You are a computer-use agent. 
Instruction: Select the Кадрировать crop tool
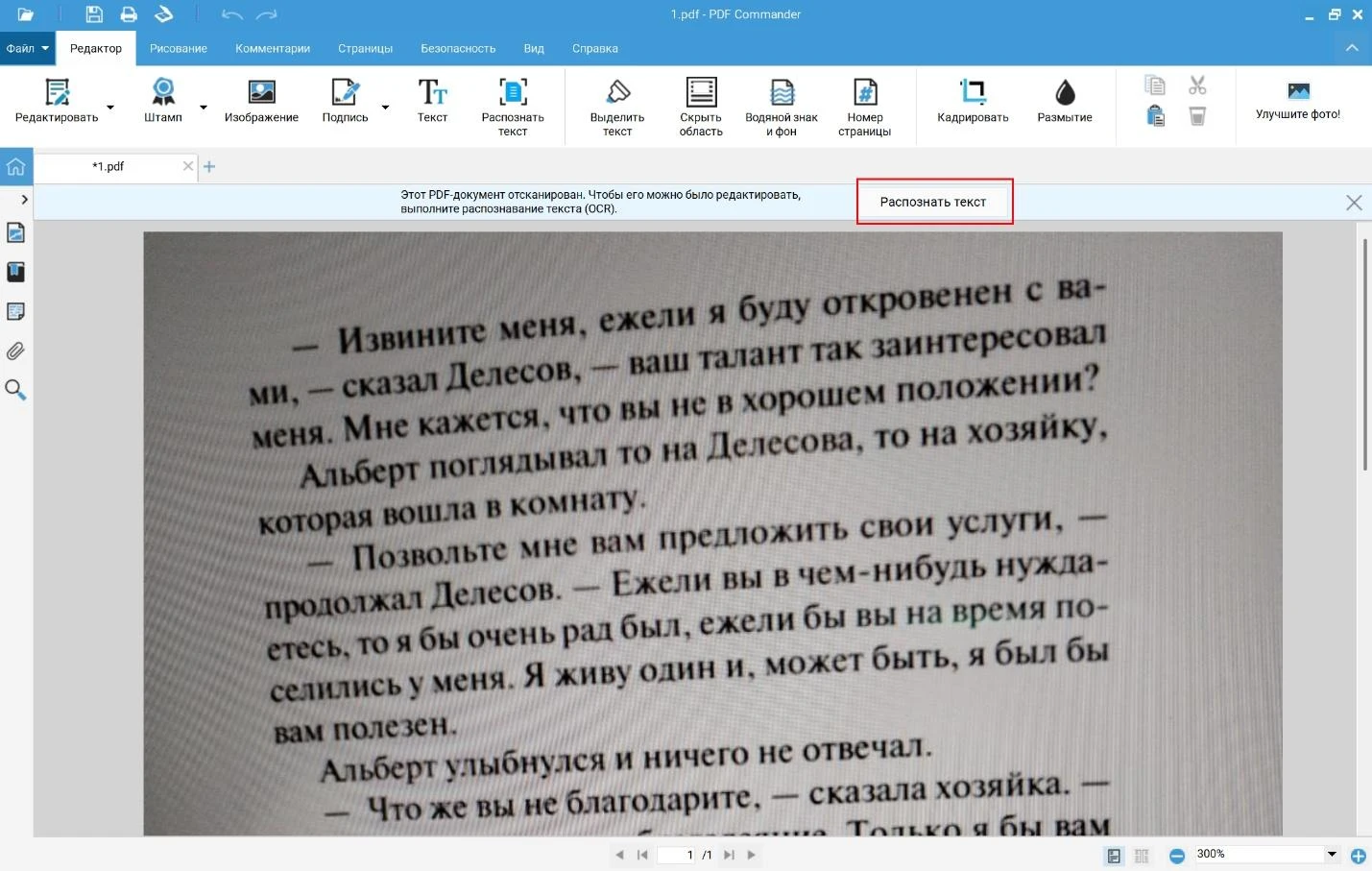coord(973,102)
